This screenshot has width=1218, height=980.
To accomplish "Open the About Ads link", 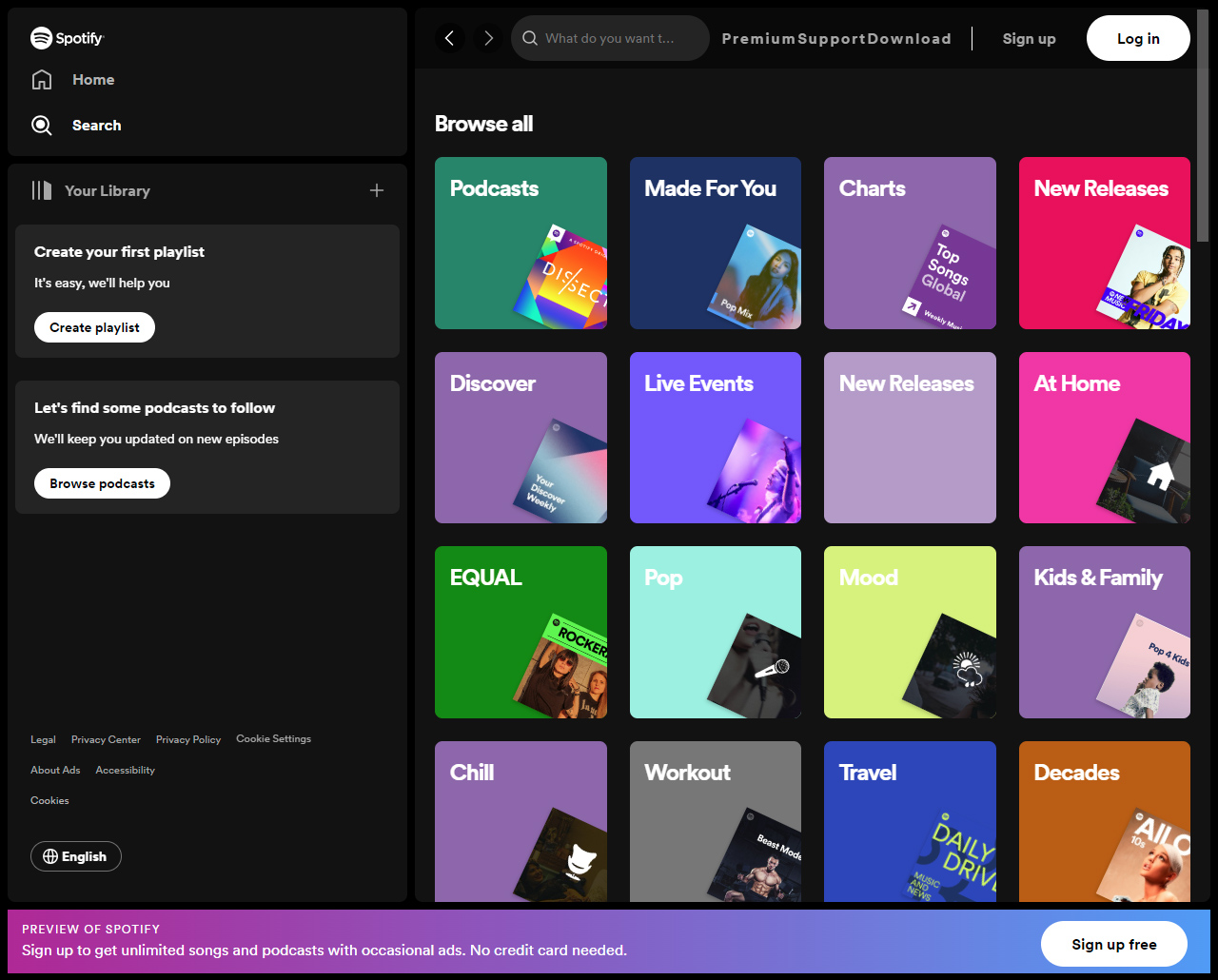I will click(x=55, y=770).
